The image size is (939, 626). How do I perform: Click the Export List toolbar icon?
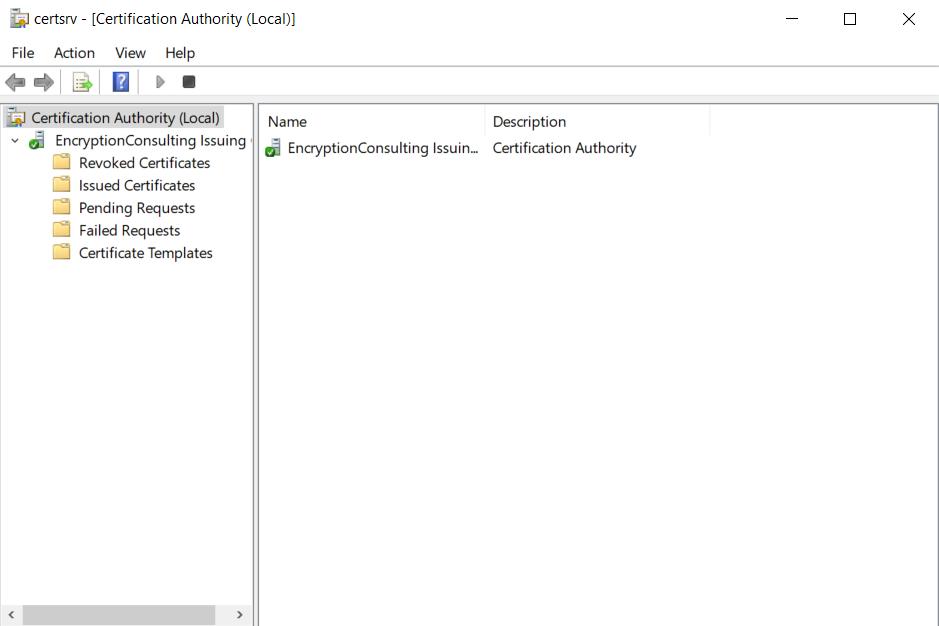click(x=82, y=82)
